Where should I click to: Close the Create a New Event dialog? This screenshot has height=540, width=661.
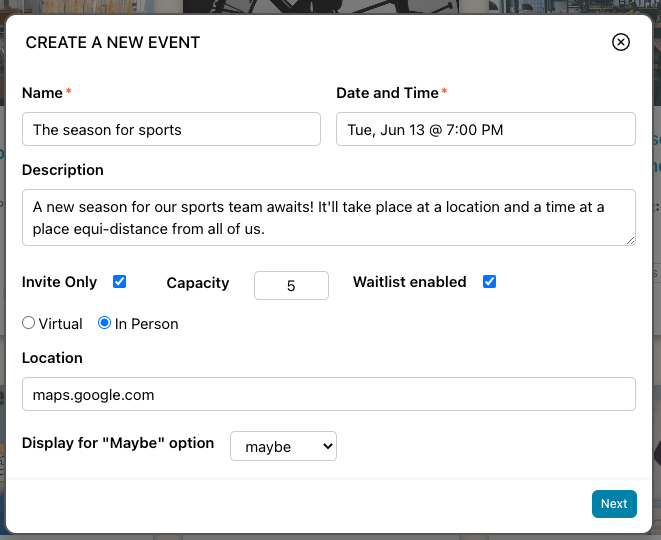620,42
